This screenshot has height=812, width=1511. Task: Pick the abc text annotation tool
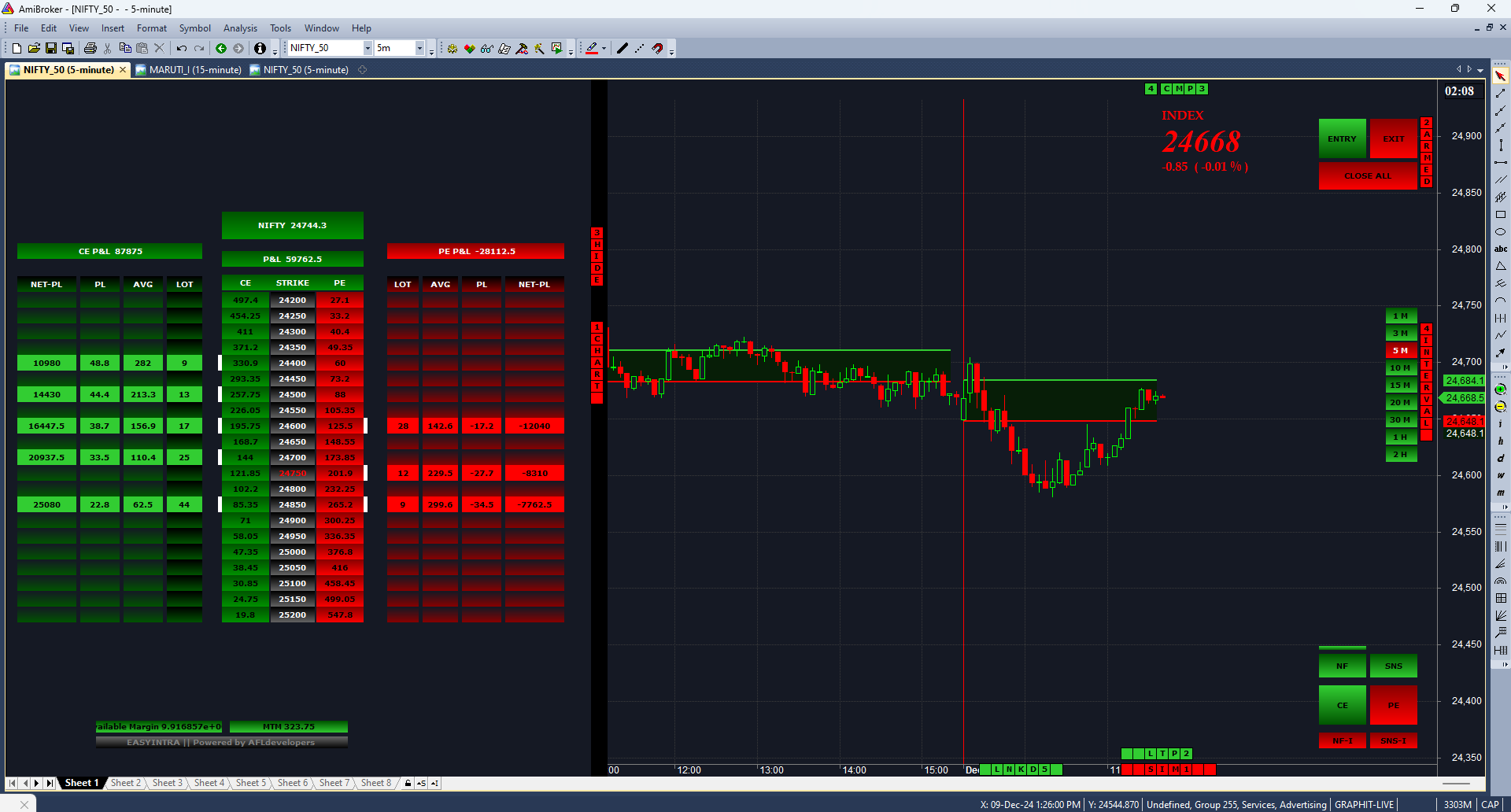1501,249
